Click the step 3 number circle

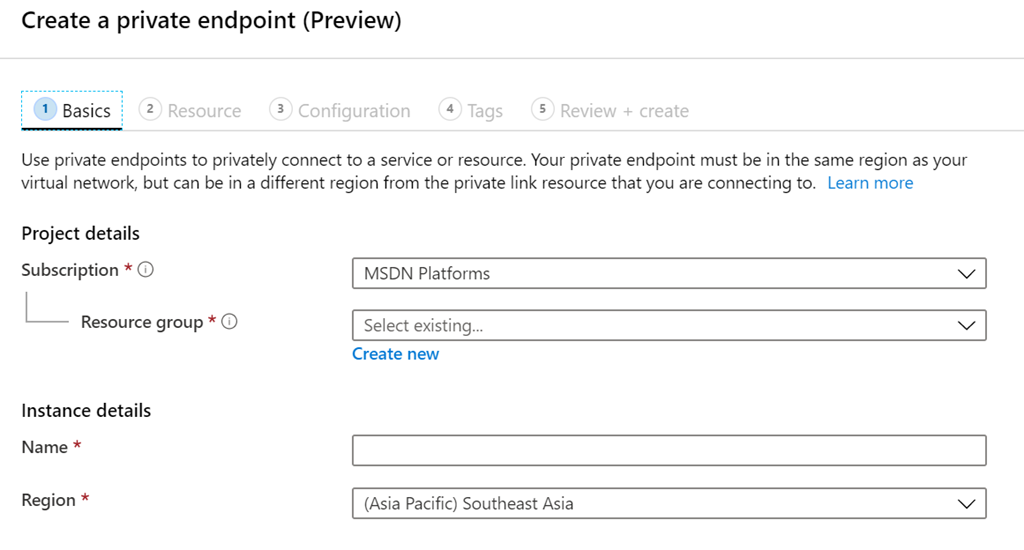pos(281,109)
